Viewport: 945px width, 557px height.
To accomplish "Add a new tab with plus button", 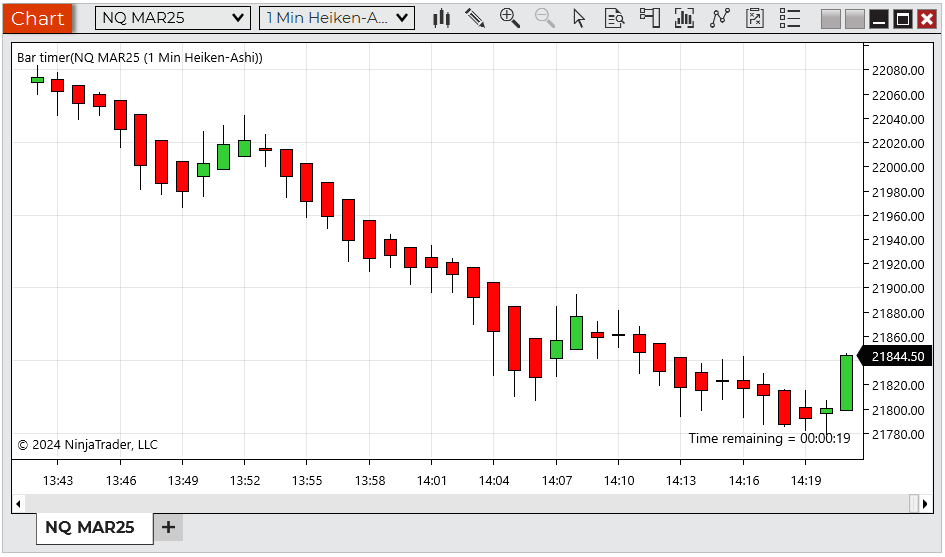I will [x=168, y=527].
